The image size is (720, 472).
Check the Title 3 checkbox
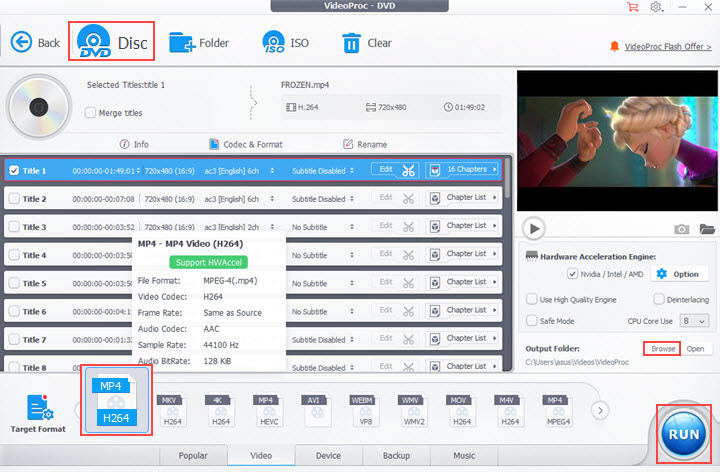pos(14,226)
